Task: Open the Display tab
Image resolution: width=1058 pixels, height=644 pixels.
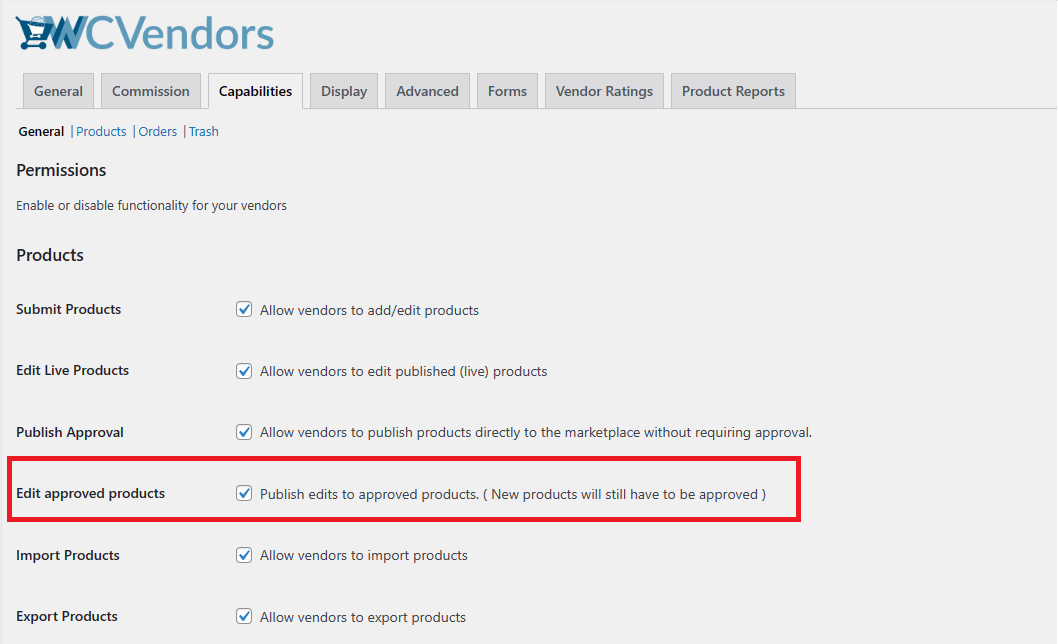Action: tap(343, 90)
